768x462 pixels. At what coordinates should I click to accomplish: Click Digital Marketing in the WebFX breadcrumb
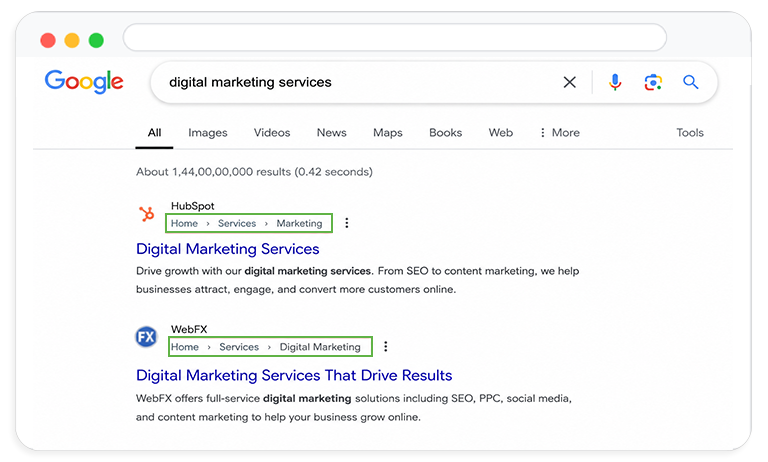(320, 347)
